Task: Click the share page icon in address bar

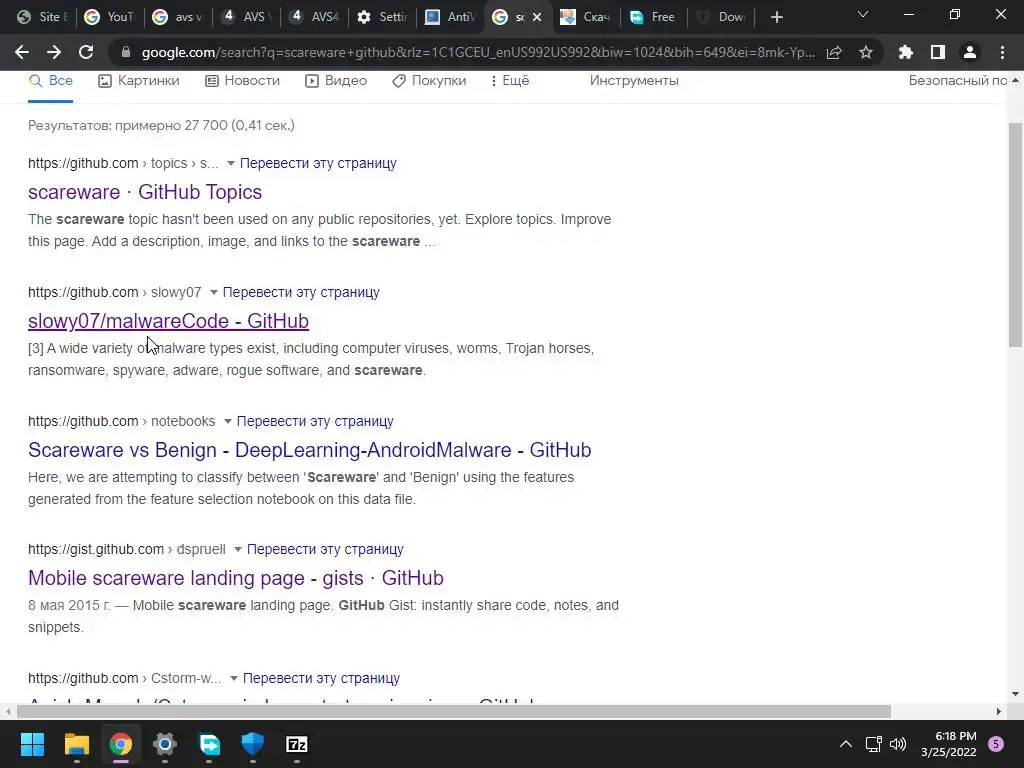Action: click(x=834, y=52)
